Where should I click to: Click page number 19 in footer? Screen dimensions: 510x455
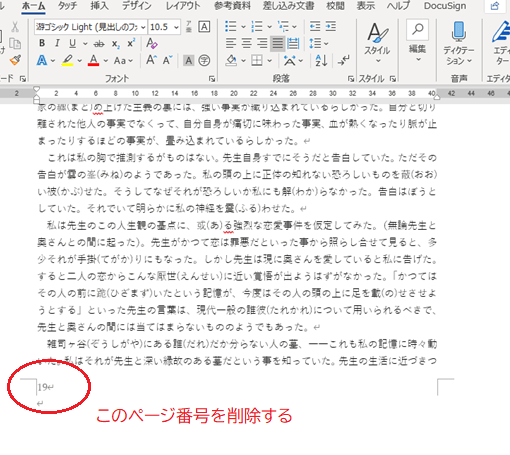(x=42, y=387)
